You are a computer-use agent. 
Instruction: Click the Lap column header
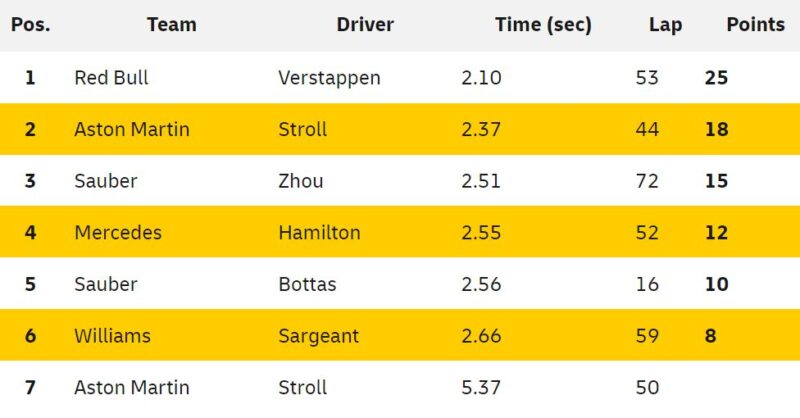coord(665,25)
